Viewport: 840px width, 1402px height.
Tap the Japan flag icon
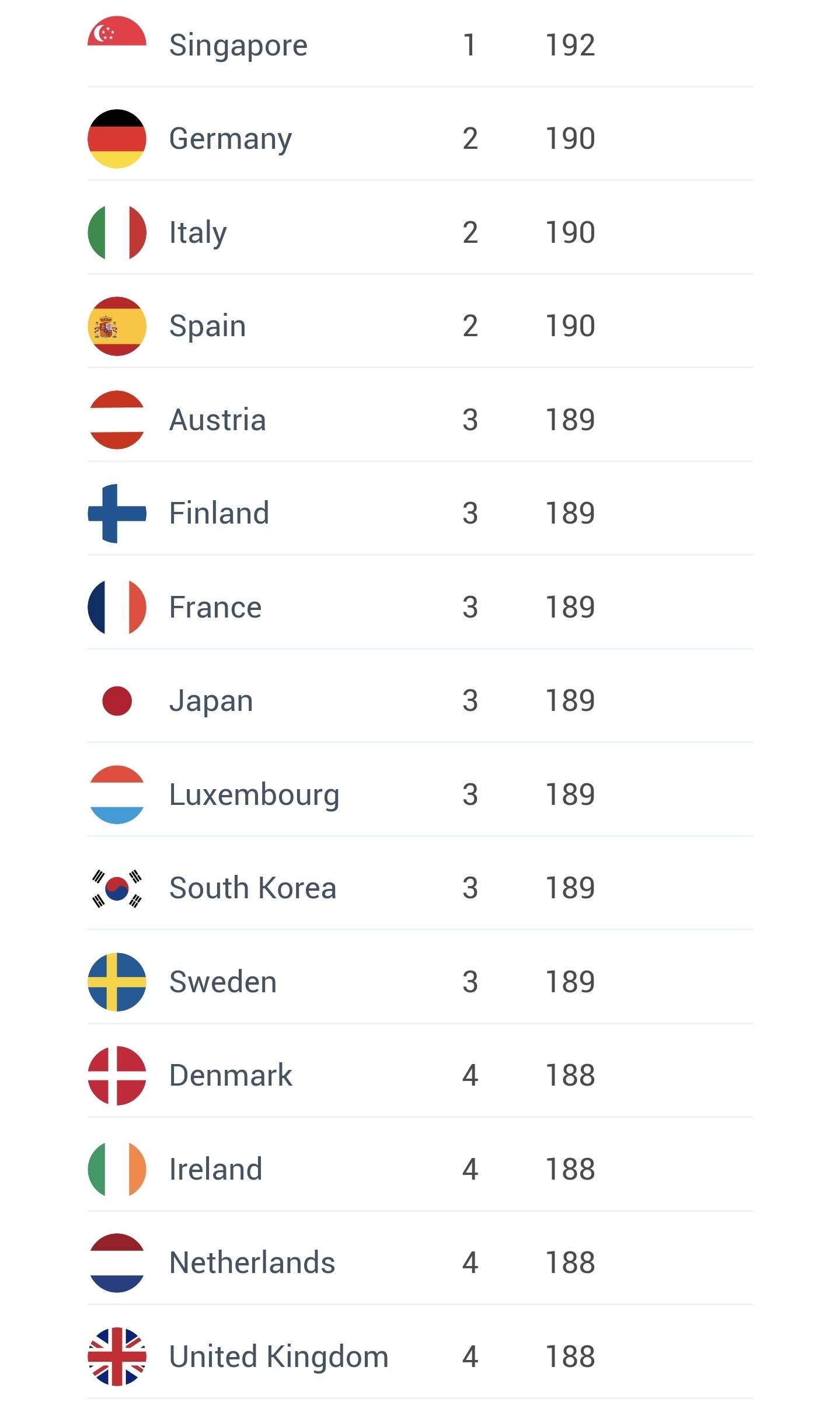point(117,700)
